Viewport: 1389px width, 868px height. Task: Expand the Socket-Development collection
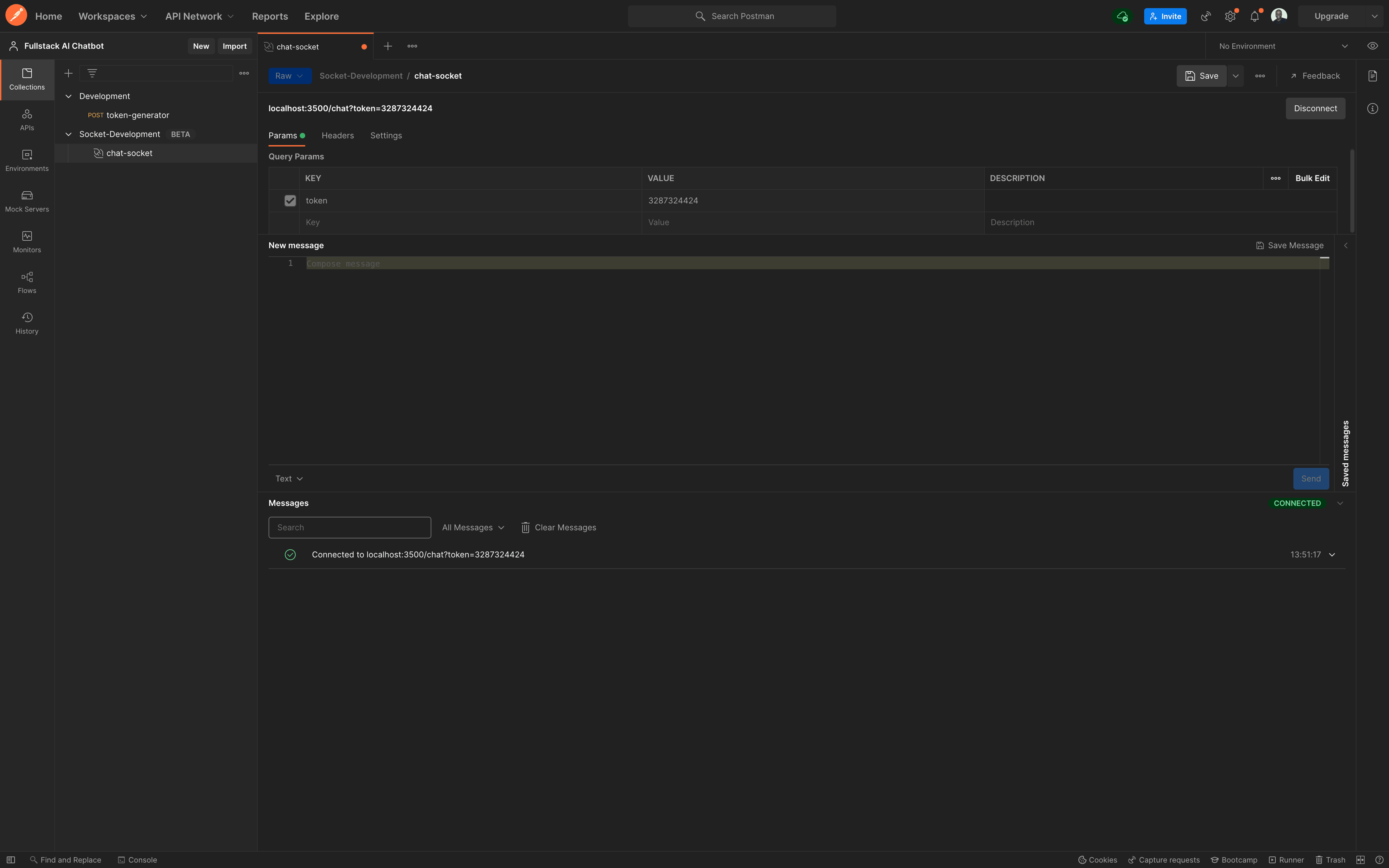click(x=68, y=134)
